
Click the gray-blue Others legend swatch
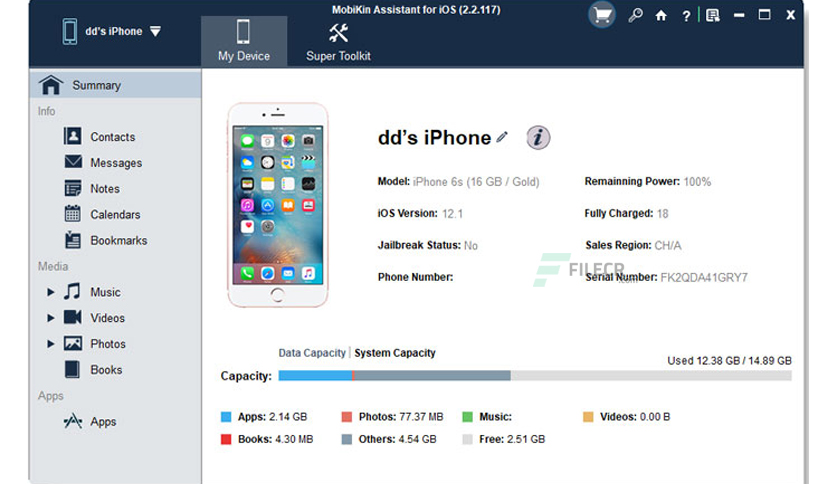[x=347, y=439]
